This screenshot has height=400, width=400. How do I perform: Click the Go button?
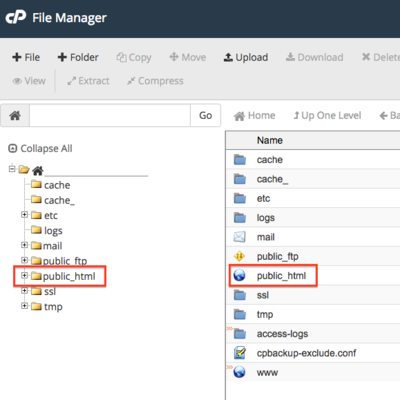205,116
